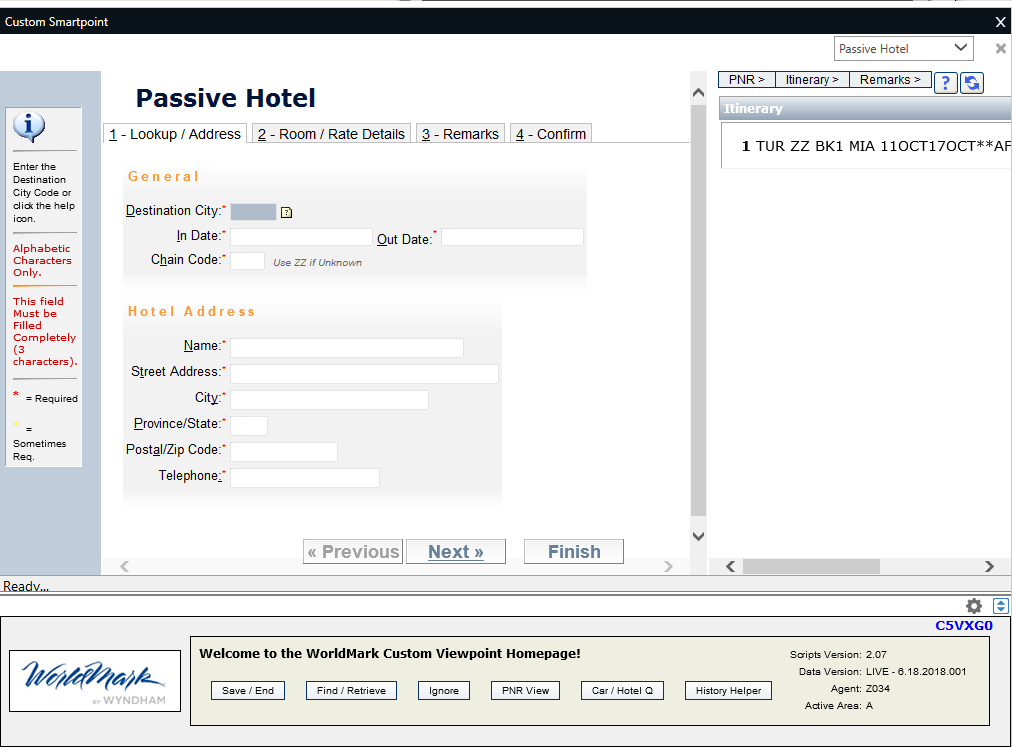Expand the Remarks section
This screenshot has width=1012, height=747.
(889, 79)
